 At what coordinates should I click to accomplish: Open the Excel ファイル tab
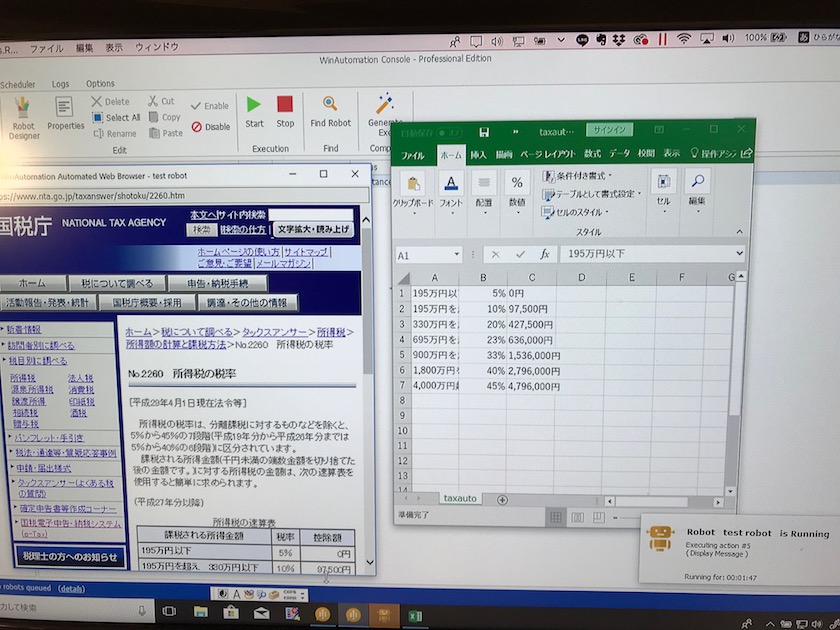pos(412,155)
